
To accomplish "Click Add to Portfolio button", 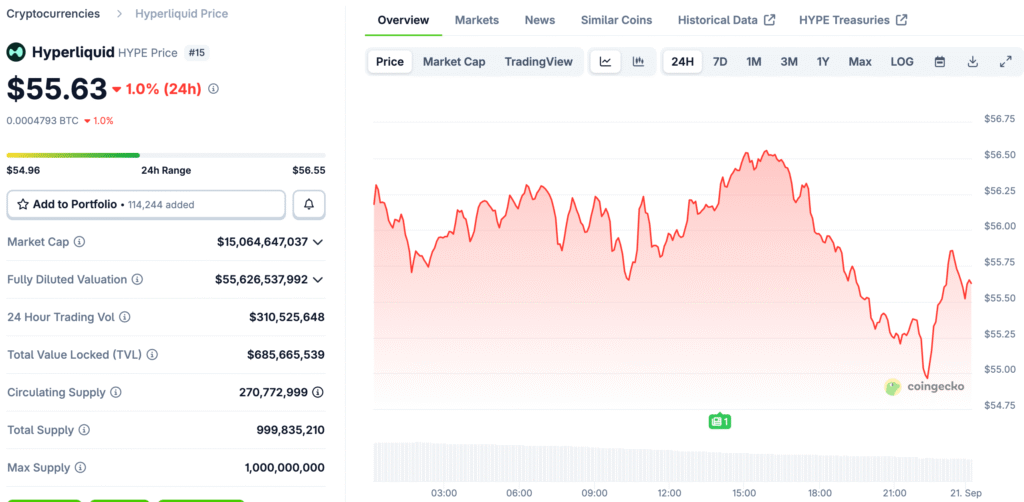I will [x=146, y=204].
